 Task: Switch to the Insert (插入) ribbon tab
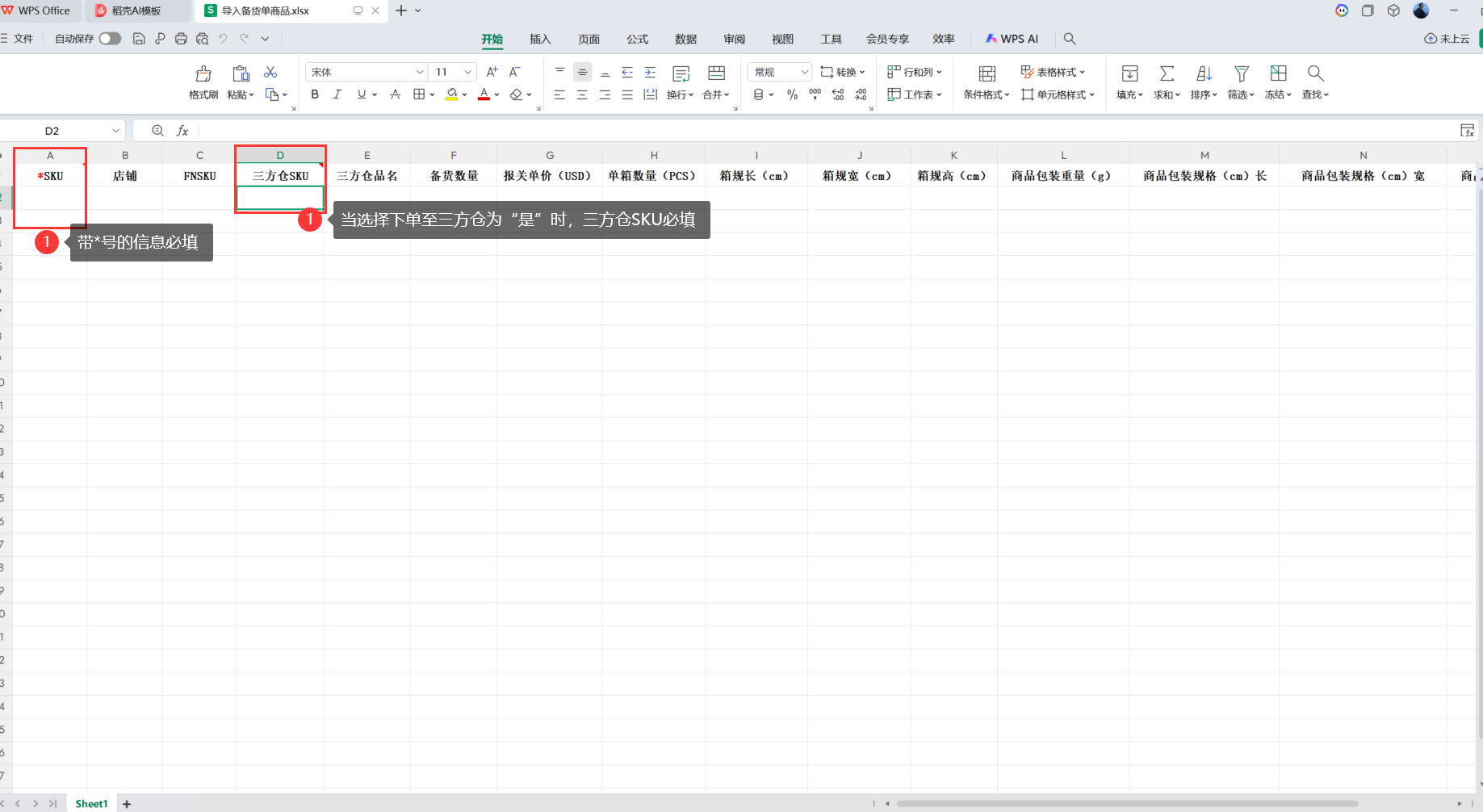540,39
